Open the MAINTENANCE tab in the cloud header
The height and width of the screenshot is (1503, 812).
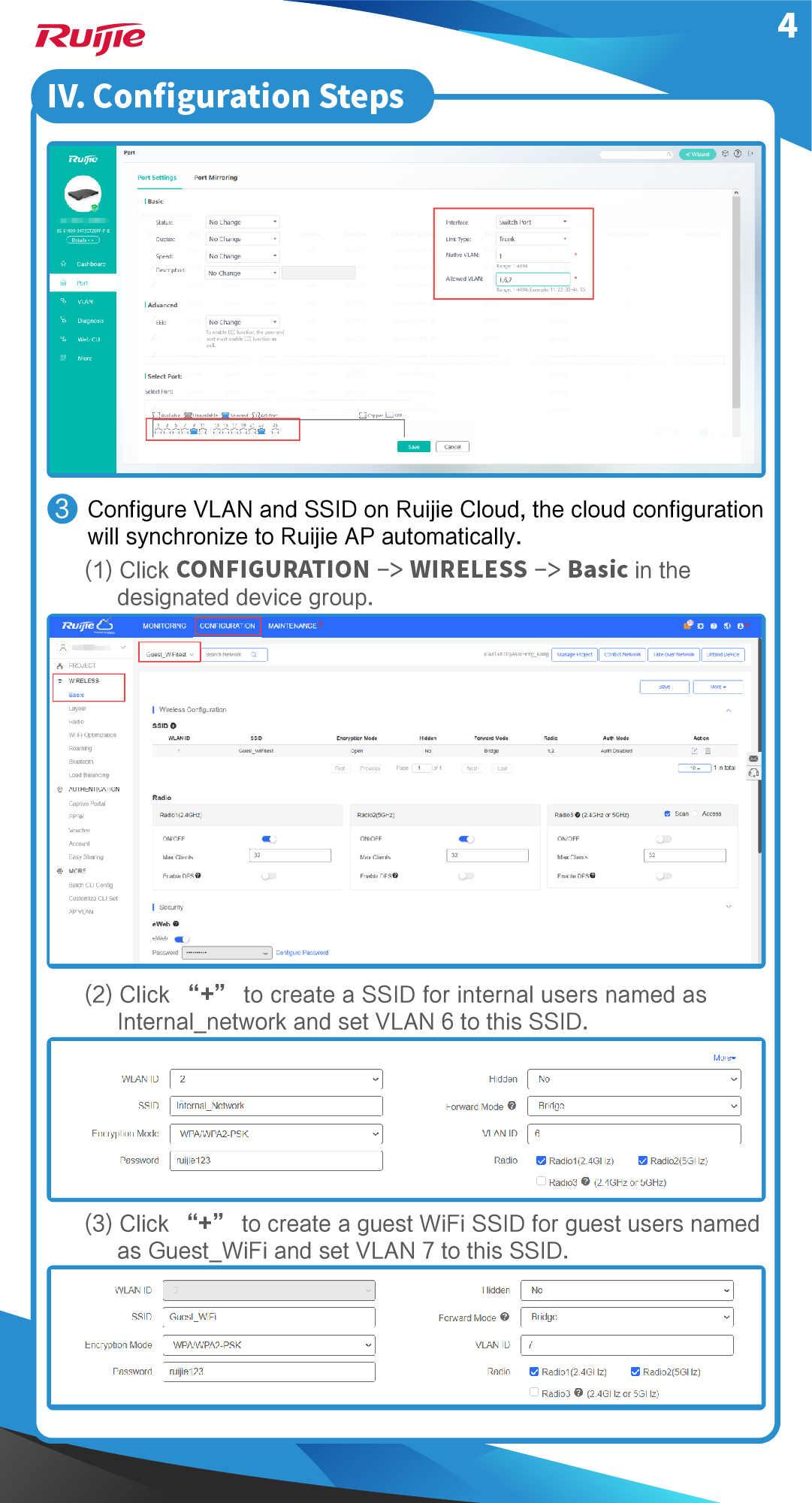292,626
